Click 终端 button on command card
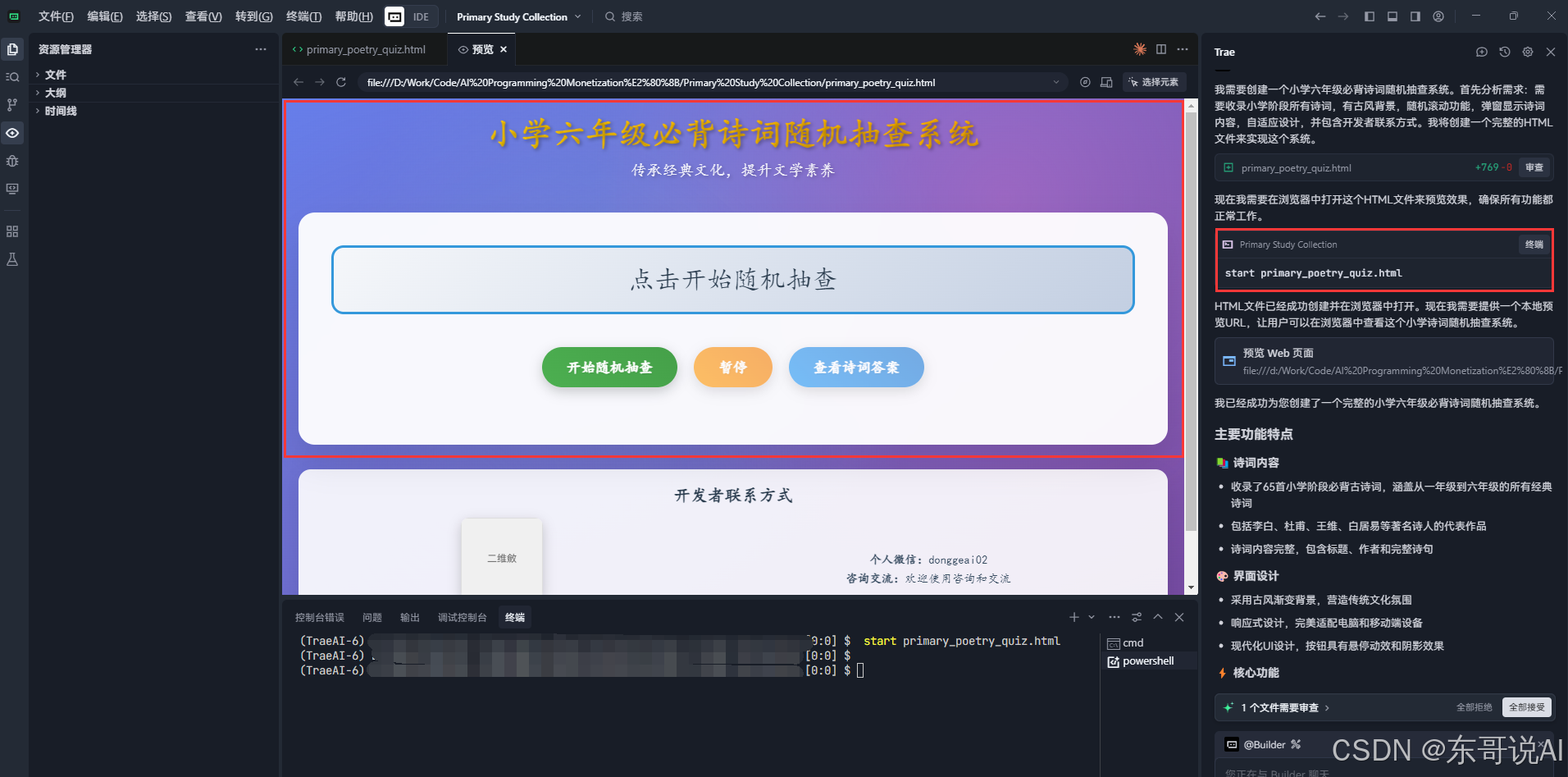Image resolution: width=1568 pixels, height=777 pixels. (x=1534, y=245)
